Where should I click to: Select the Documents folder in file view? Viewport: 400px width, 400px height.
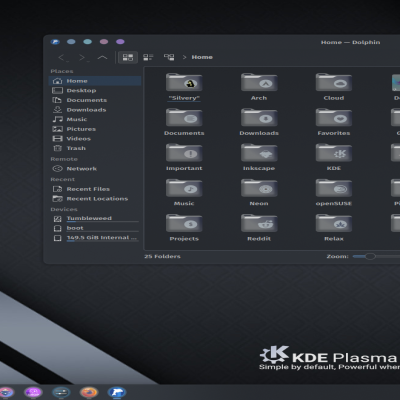[x=184, y=122]
